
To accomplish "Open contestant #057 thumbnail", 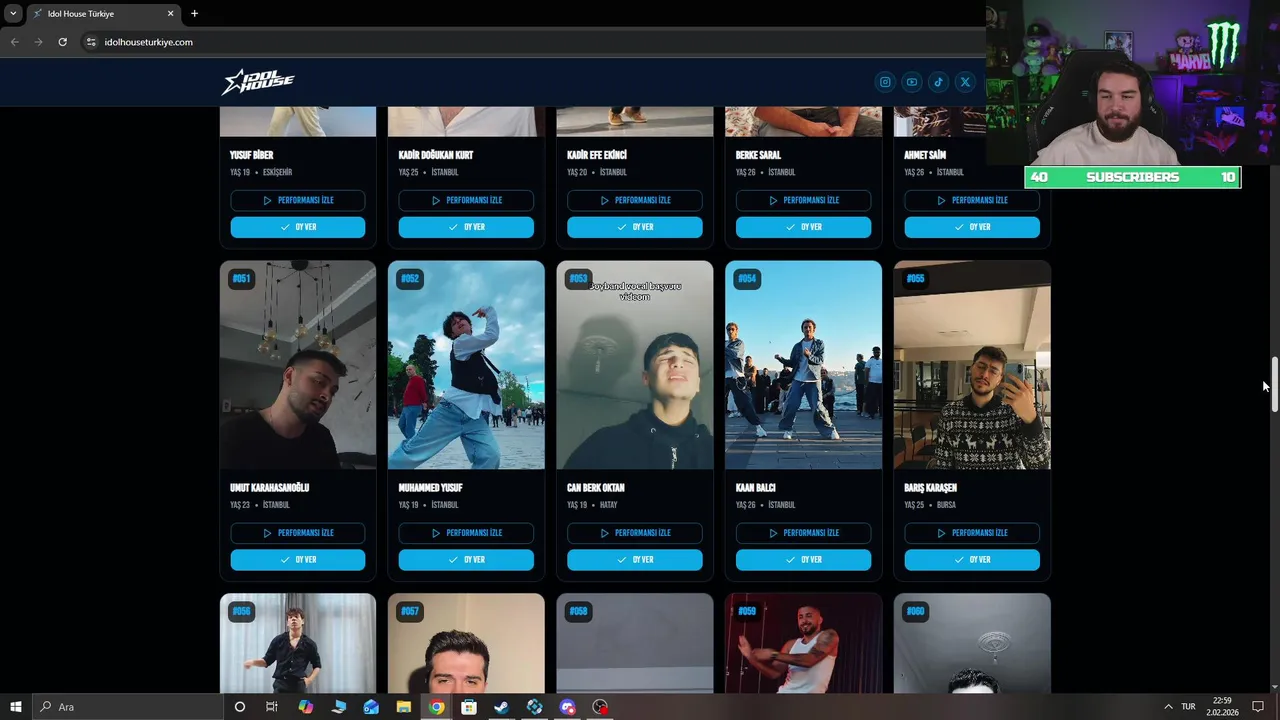I will pyautogui.click(x=466, y=643).
